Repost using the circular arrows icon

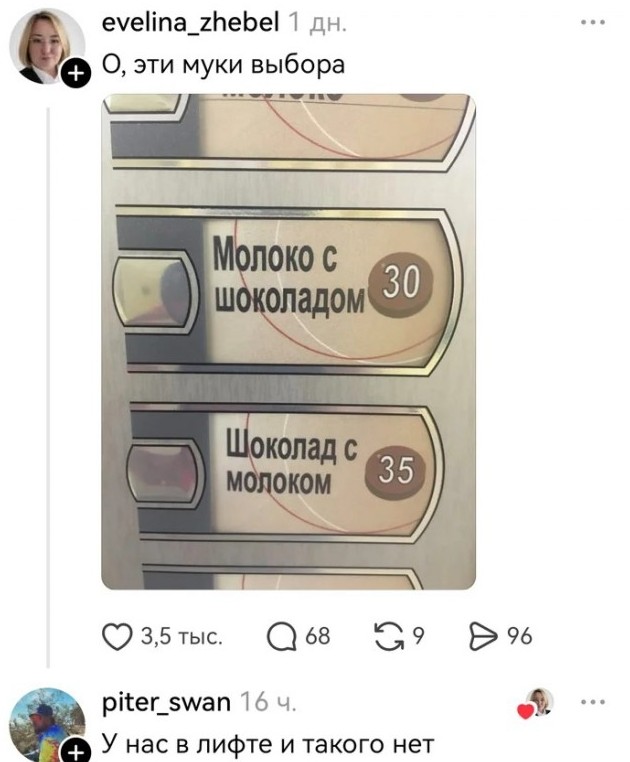(x=389, y=637)
